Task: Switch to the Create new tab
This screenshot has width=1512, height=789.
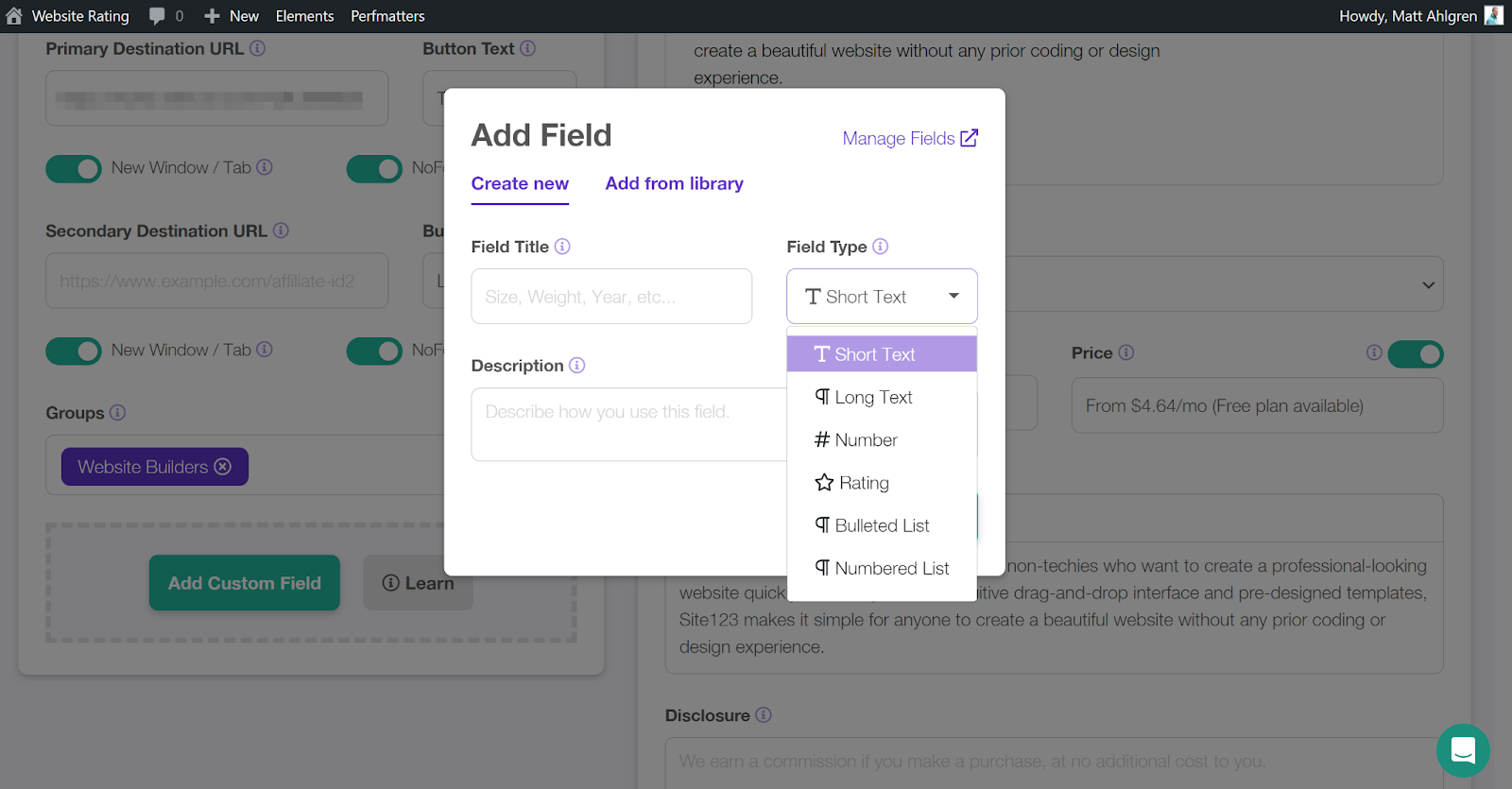Action: (x=520, y=184)
